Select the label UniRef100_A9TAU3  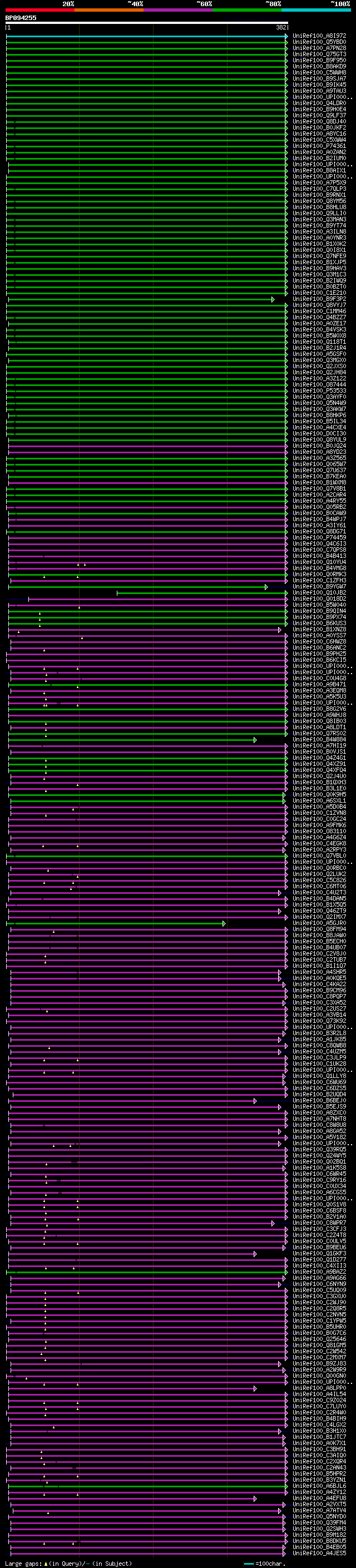click(319, 91)
